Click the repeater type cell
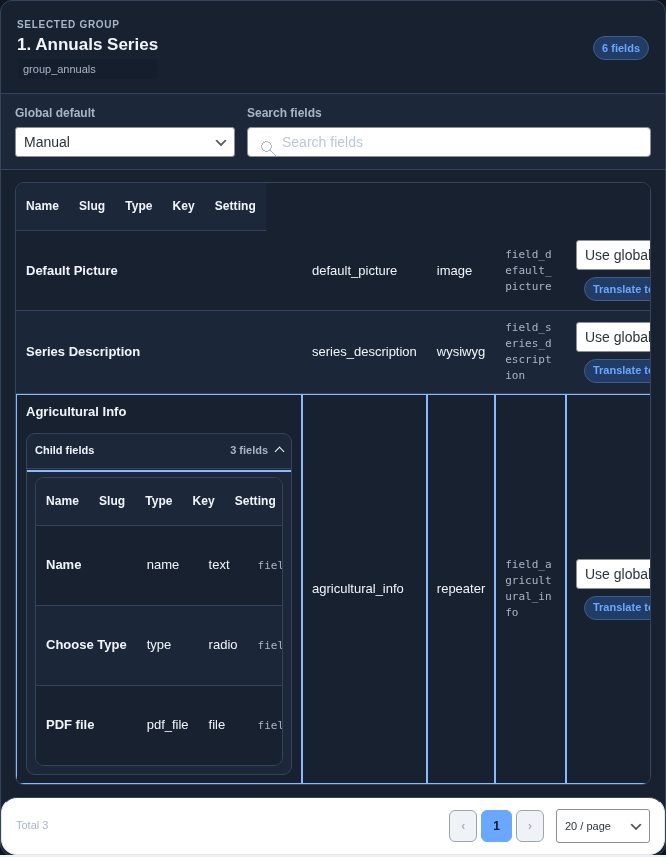Viewport: 666px width, 857px height. [461, 589]
